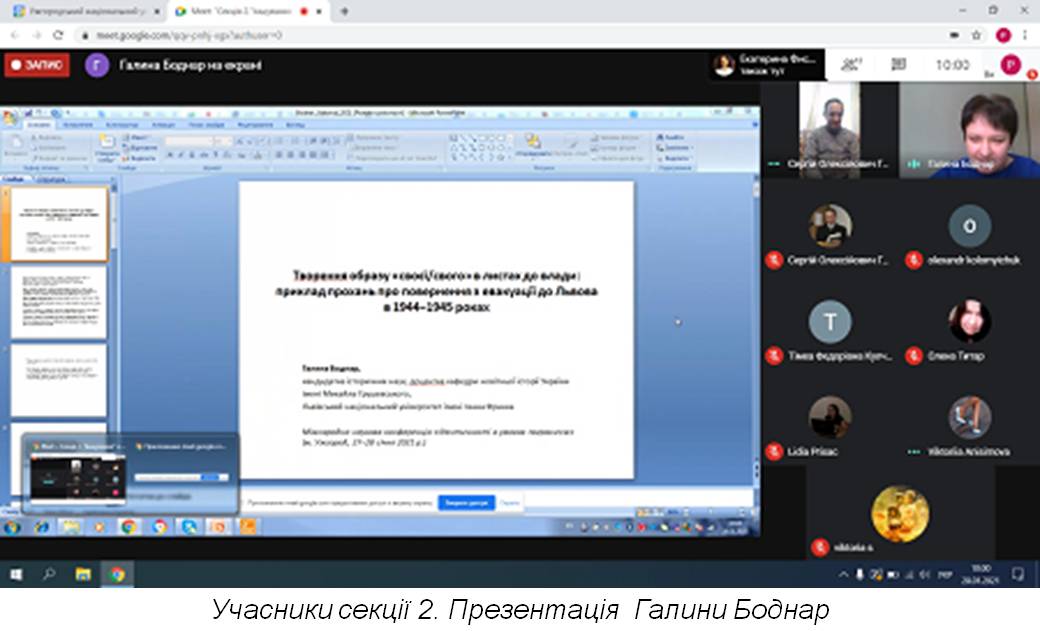Click muted mic icon beside Олена Титар

(913, 356)
